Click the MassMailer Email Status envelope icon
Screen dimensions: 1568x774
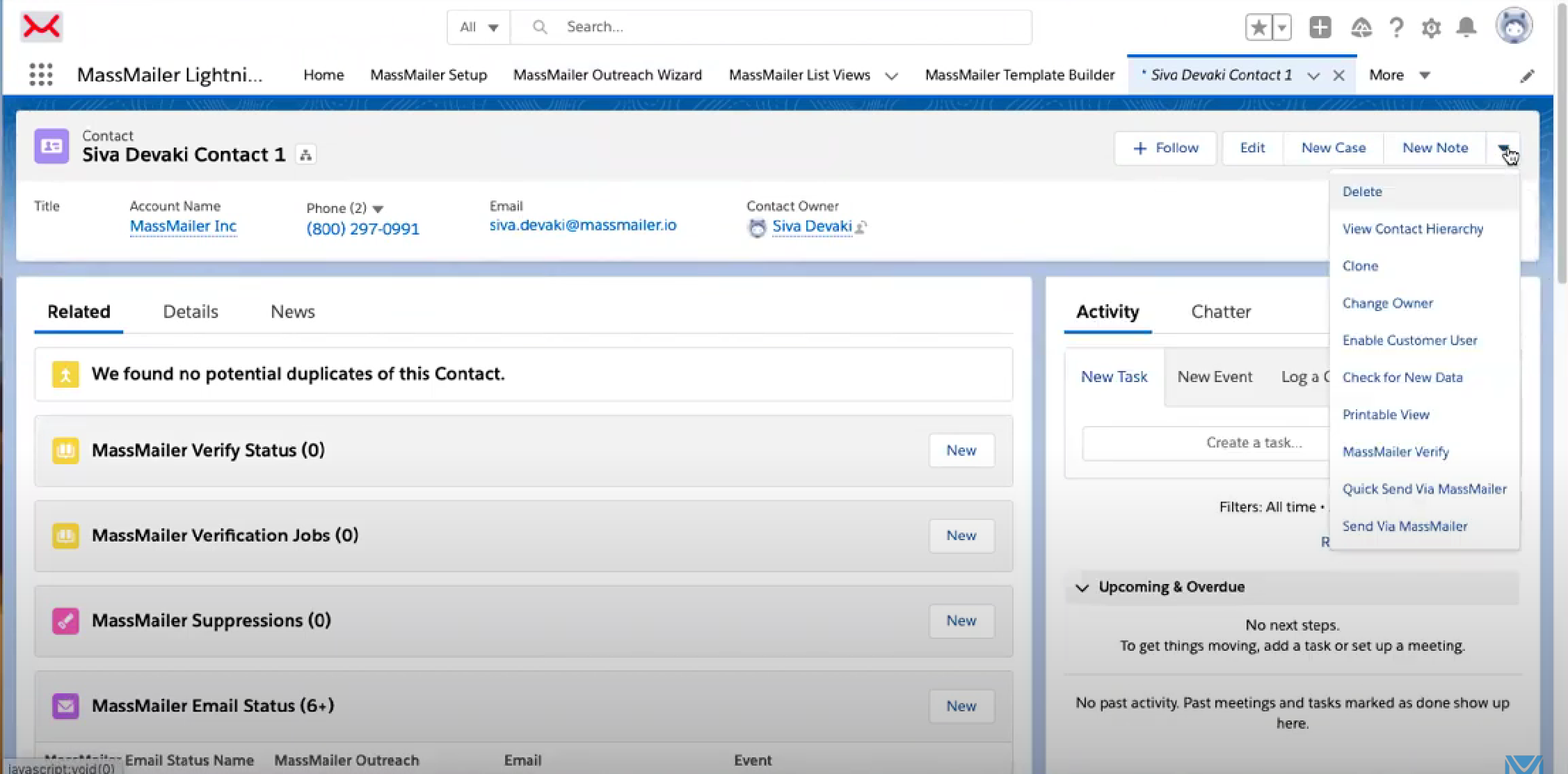(x=65, y=706)
